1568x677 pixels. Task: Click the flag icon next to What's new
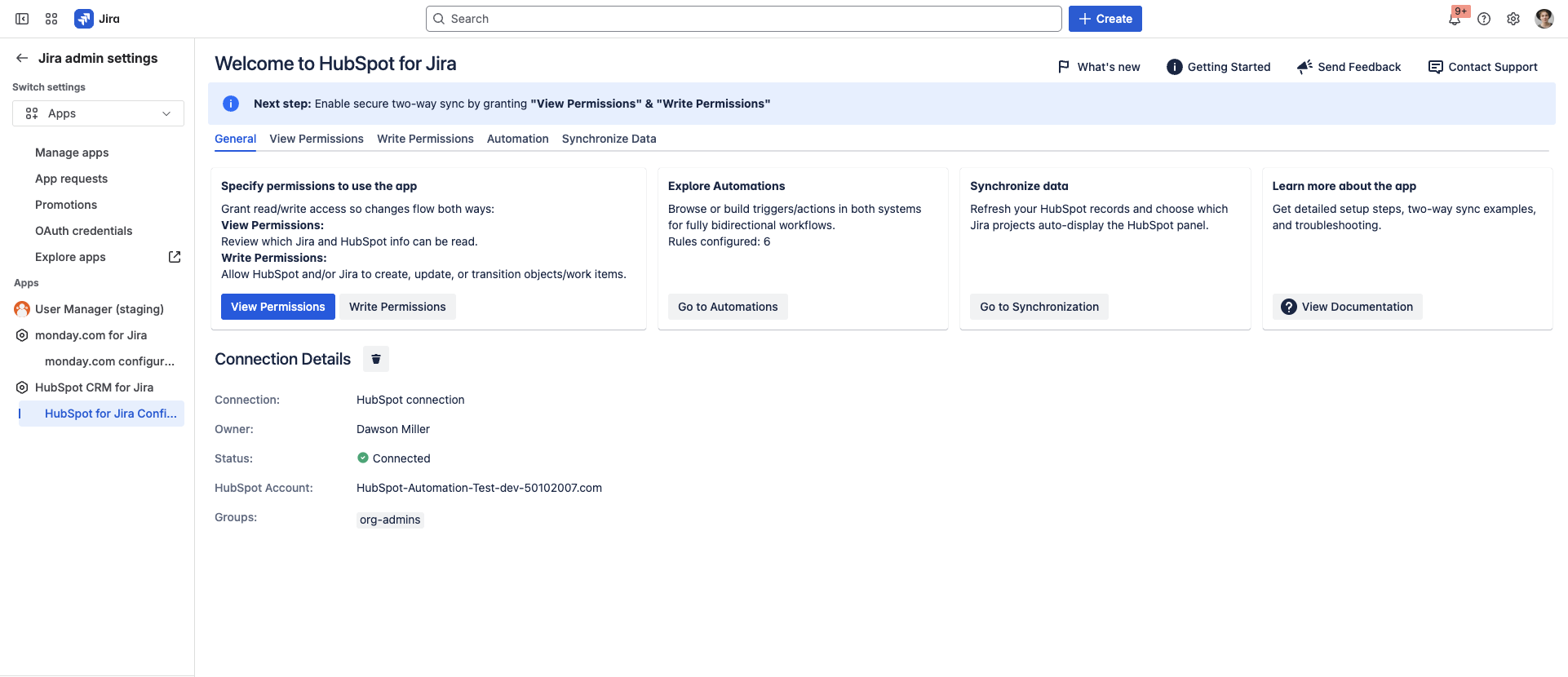pos(1064,67)
